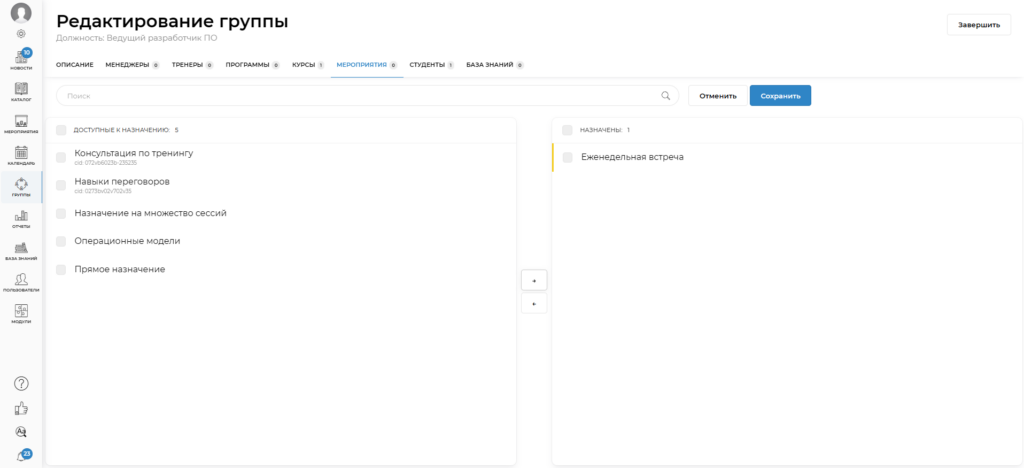This screenshot has height=468, width=1024.
Task: Switch to the Менеджеры tab
Action: [x=132, y=65]
